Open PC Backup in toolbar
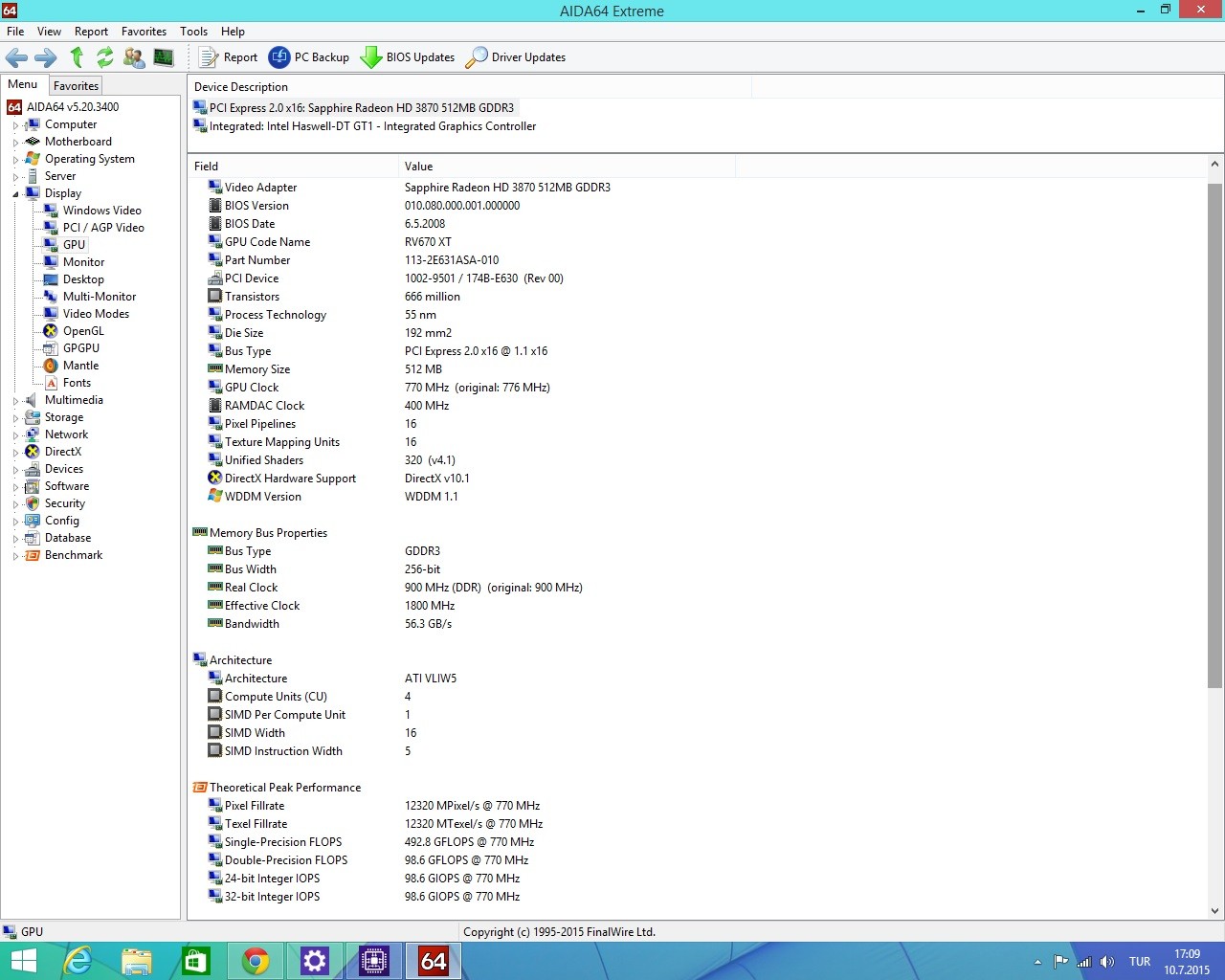 click(308, 57)
